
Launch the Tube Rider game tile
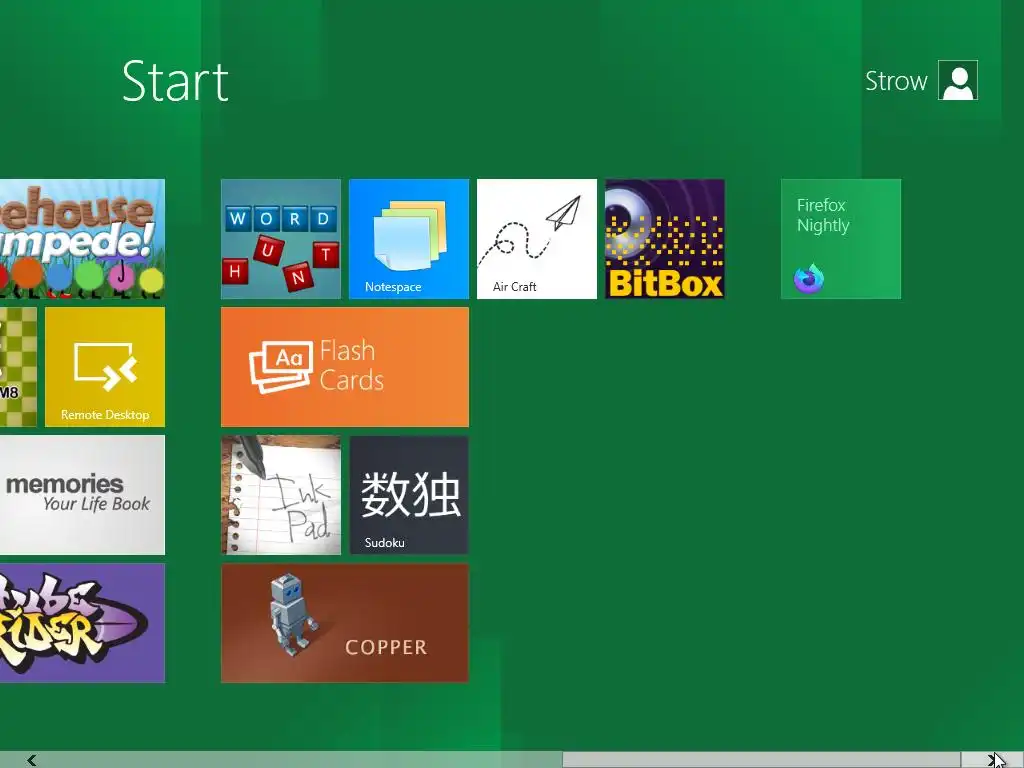pos(82,623)
